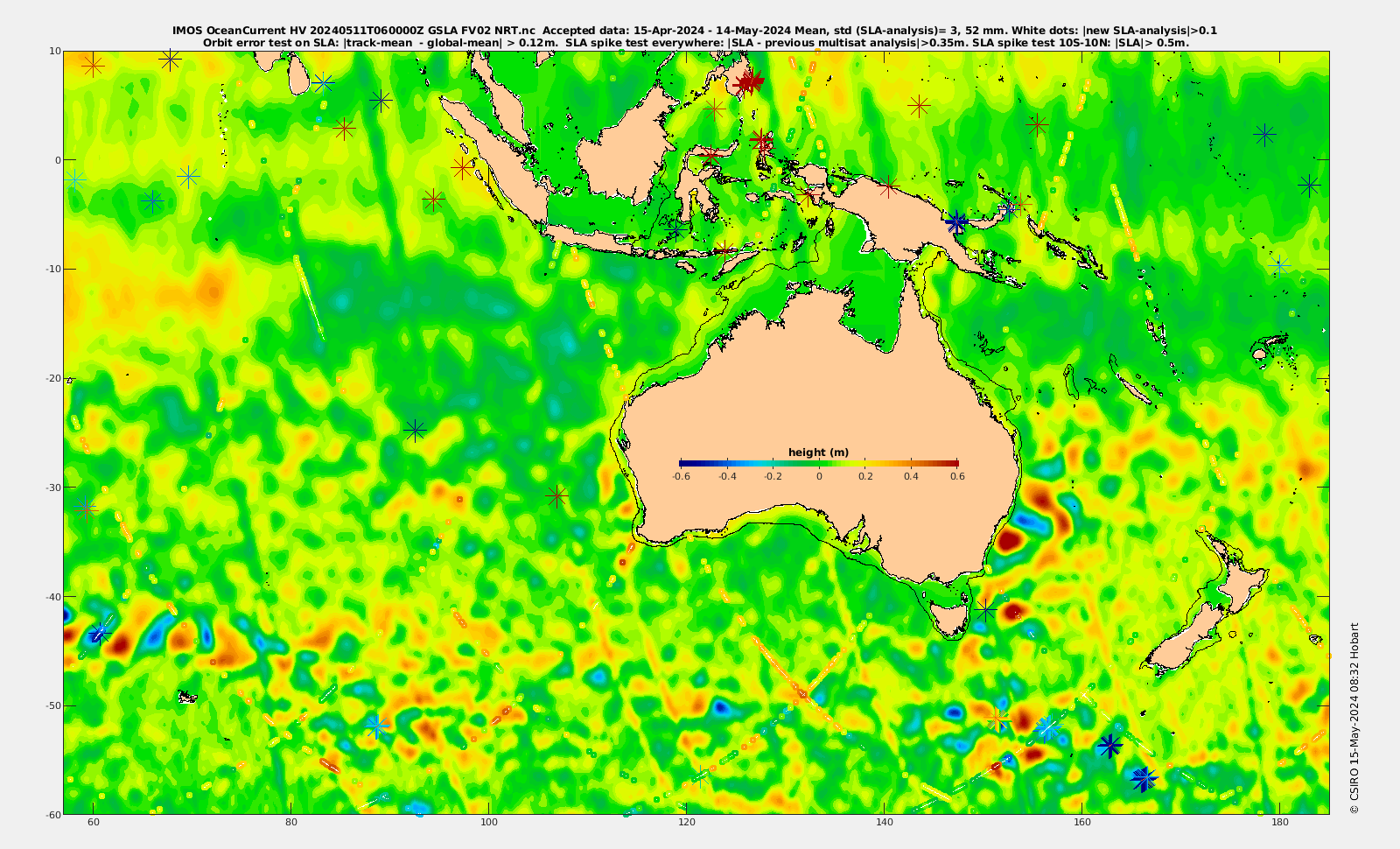Click the island of Tasmania

949,617
